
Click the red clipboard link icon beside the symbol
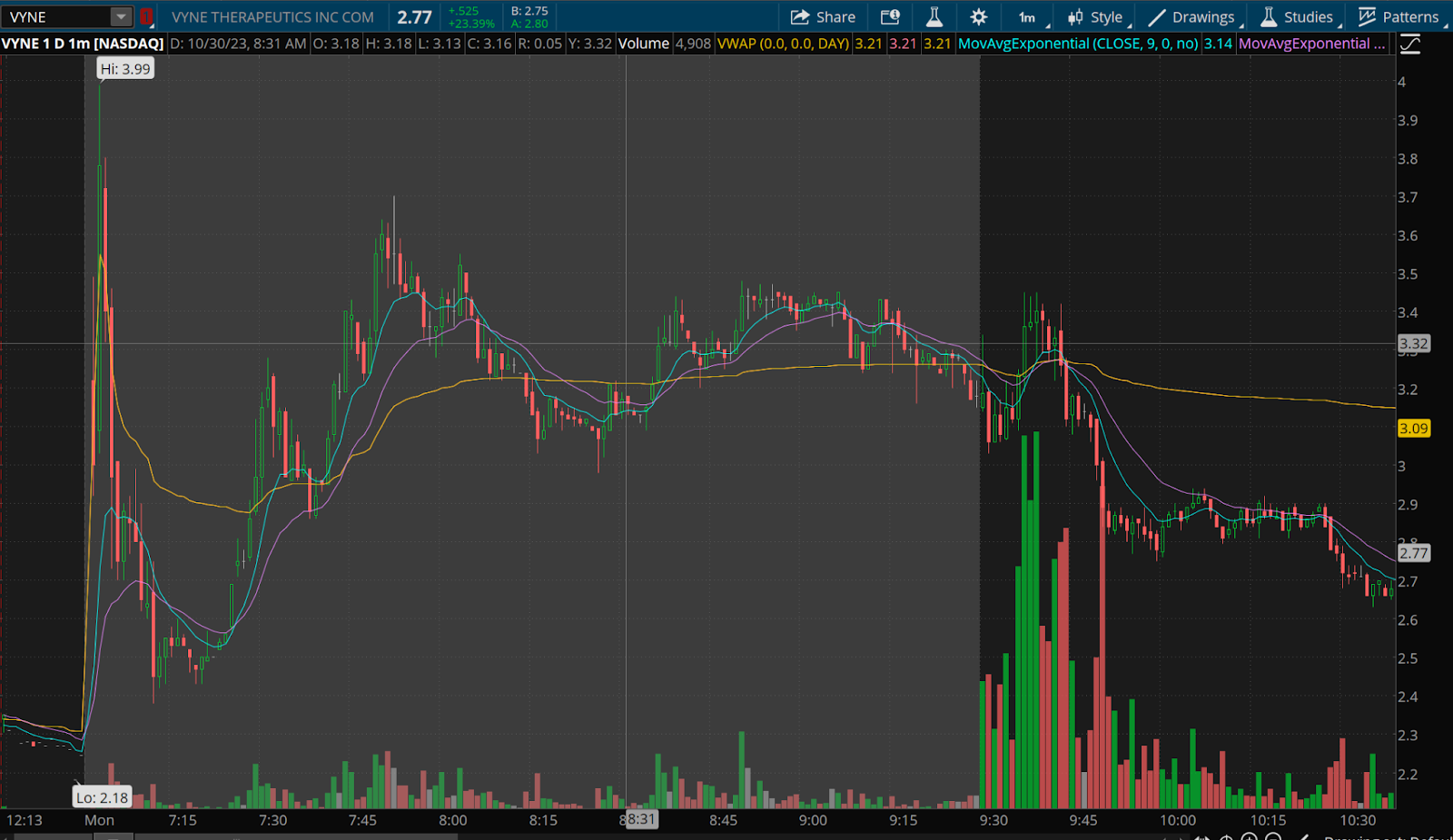click(145, 17)
